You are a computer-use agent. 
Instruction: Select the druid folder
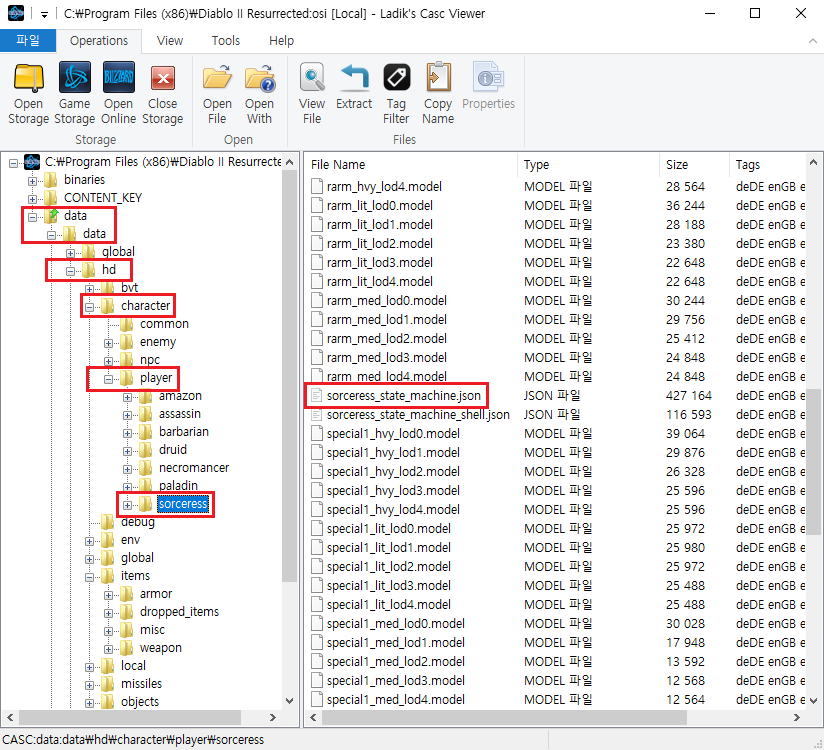click(x=173, y=449)
